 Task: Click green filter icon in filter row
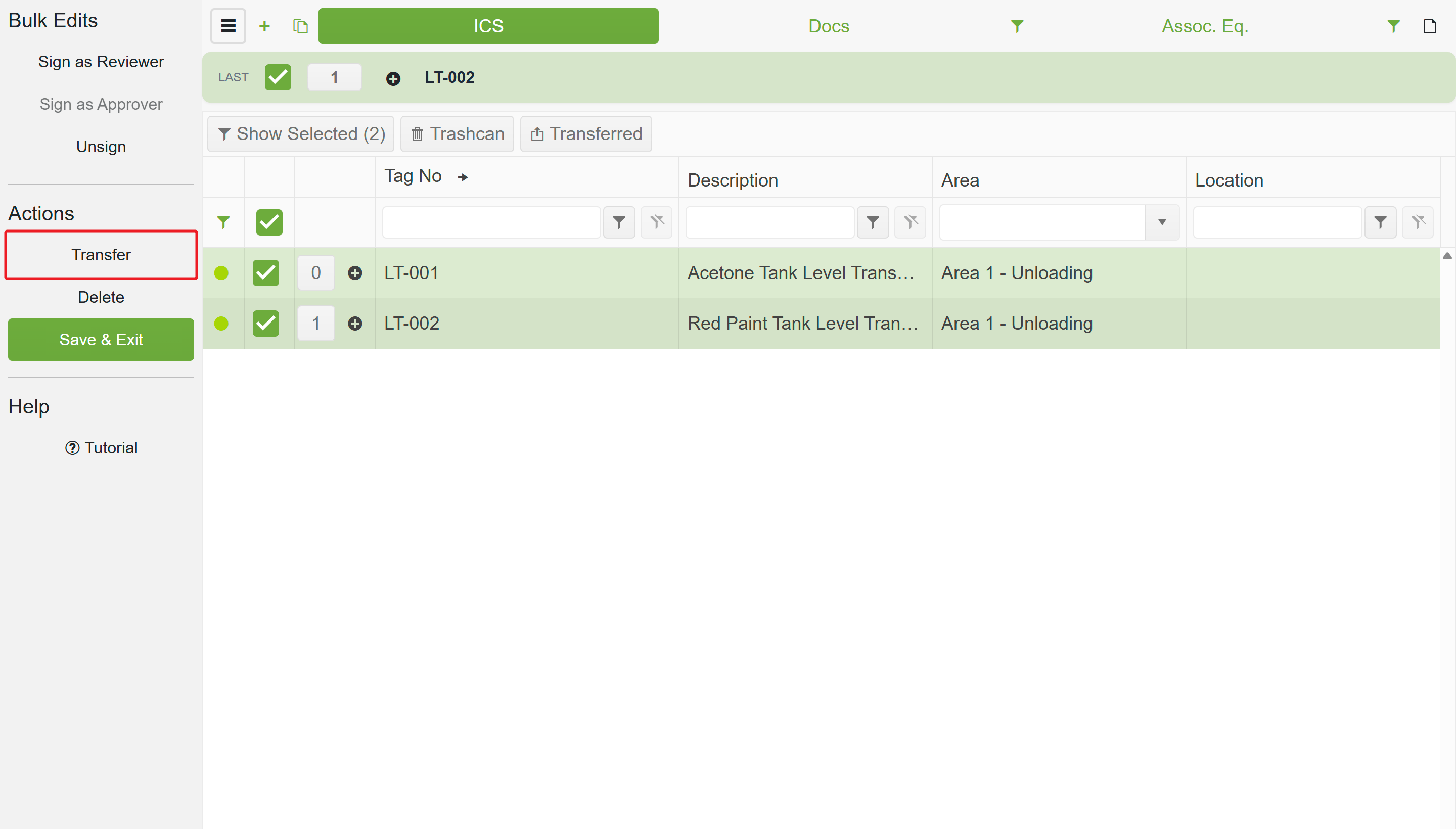coord(223,222)
